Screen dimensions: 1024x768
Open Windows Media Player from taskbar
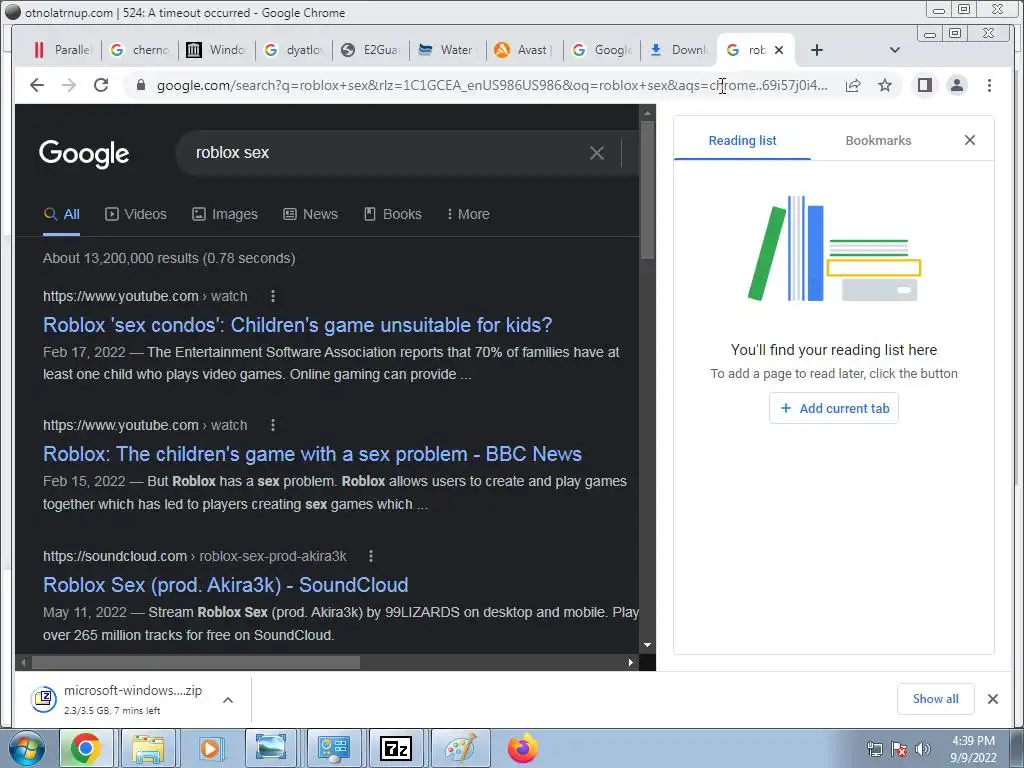(x=210, y=748)
